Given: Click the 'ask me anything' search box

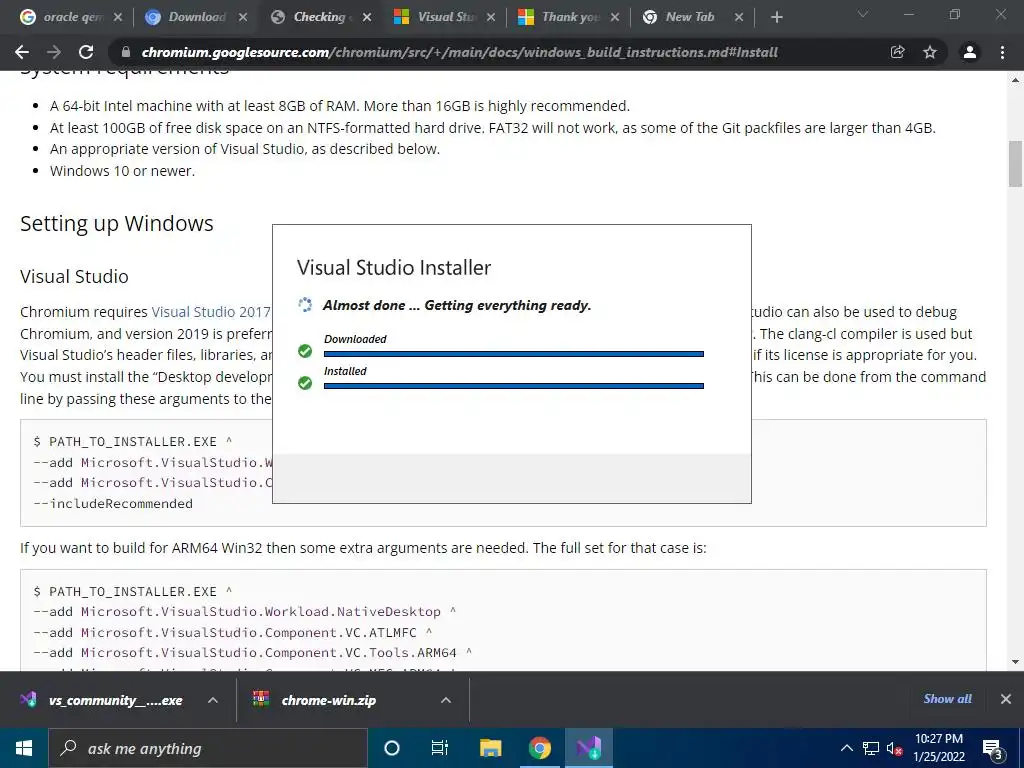Looking at the screenshot, I should coord(208,748).
